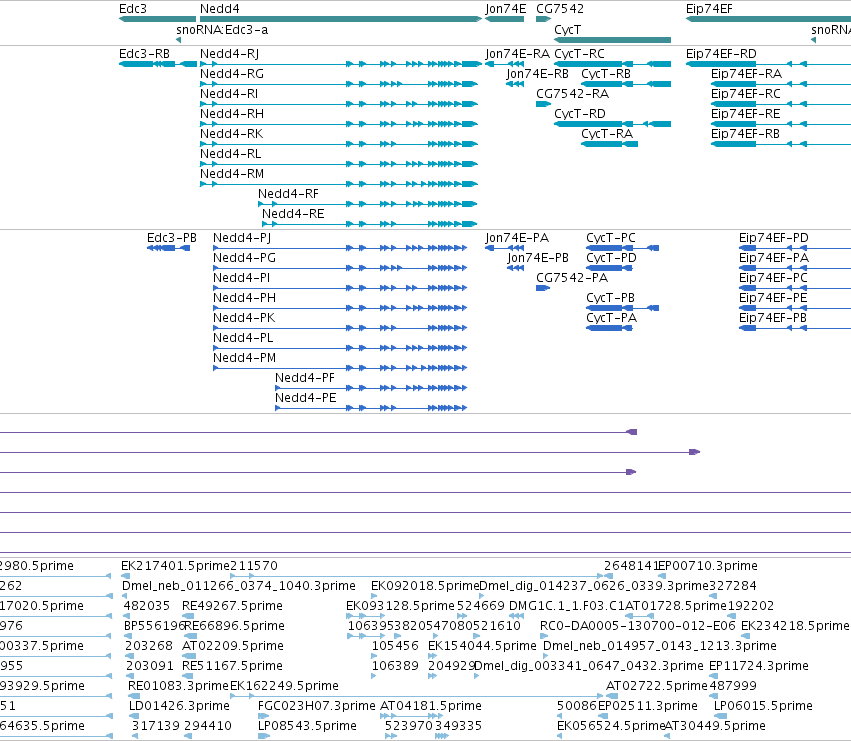Select cDNA RE49267.5prime

(x=188, y=616)
